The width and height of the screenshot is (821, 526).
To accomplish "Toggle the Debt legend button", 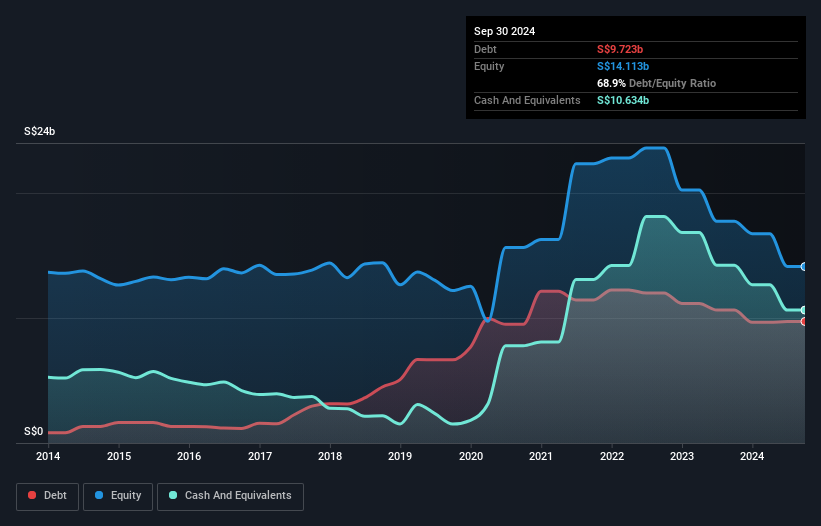I will coord(48,496).
